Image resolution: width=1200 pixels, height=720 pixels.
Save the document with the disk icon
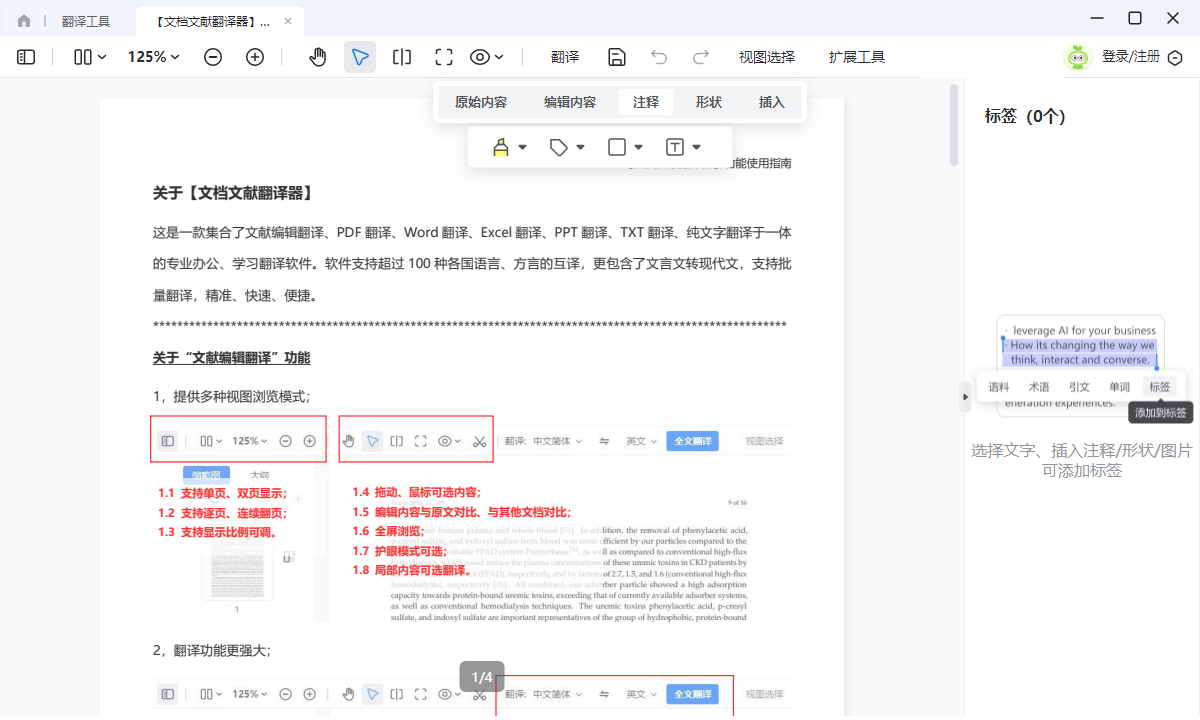point(617,57)
